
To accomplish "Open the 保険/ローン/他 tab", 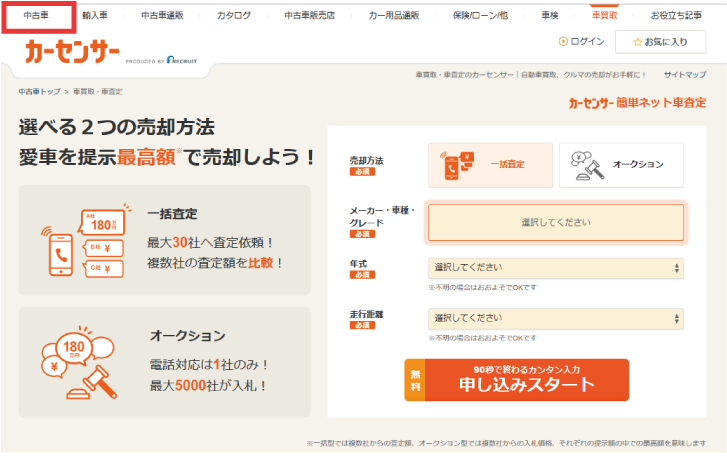I will pyautogui.click(x=480, y=16).
